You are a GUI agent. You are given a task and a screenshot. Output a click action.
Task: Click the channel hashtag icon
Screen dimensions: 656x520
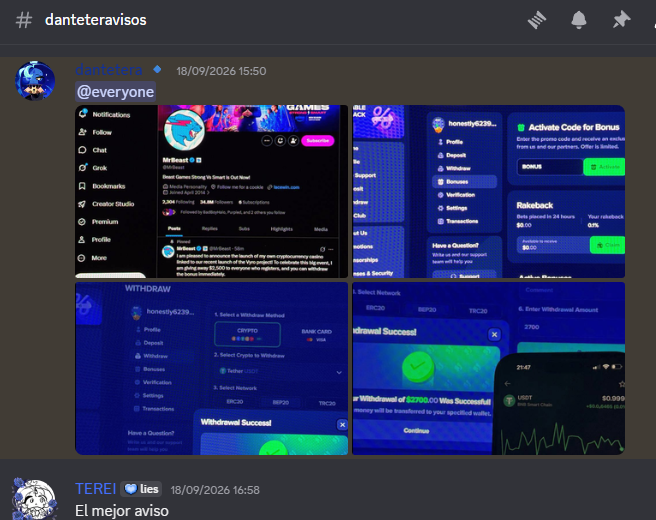(23, 20)
